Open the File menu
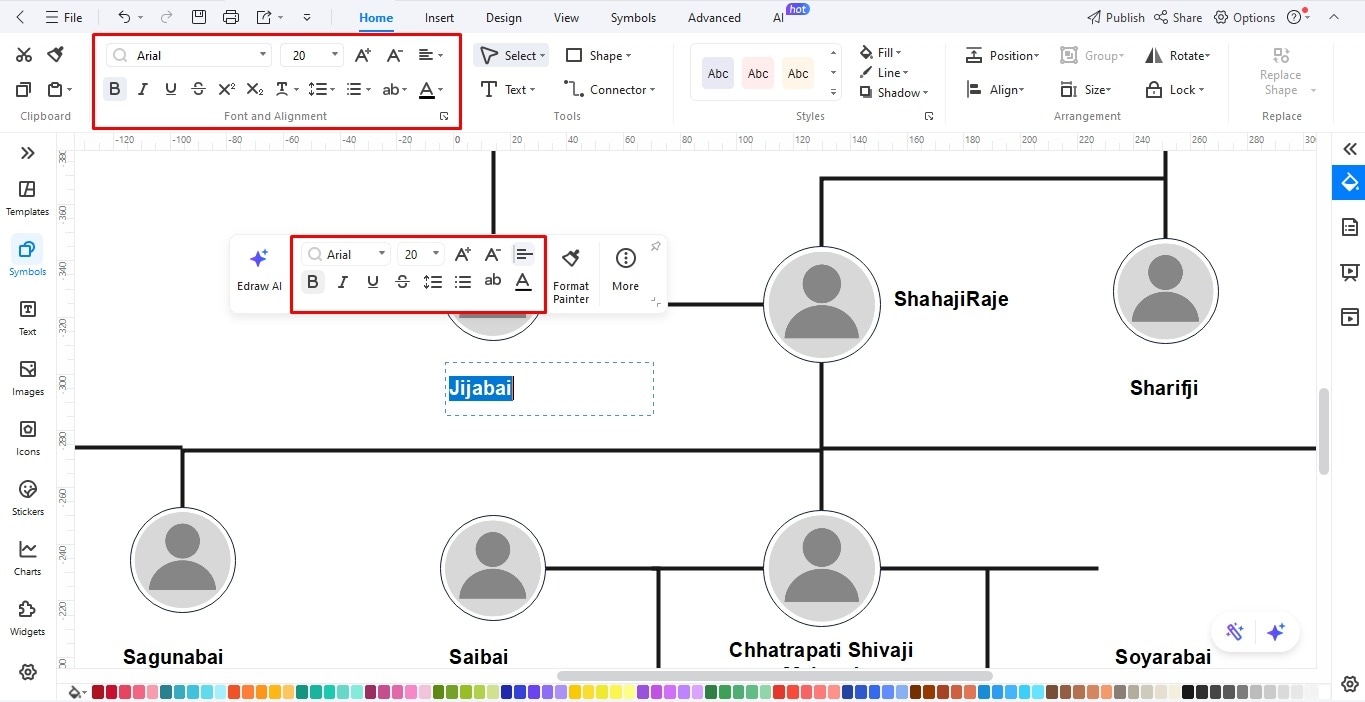1365x702 pixels. tap(66, 17)
